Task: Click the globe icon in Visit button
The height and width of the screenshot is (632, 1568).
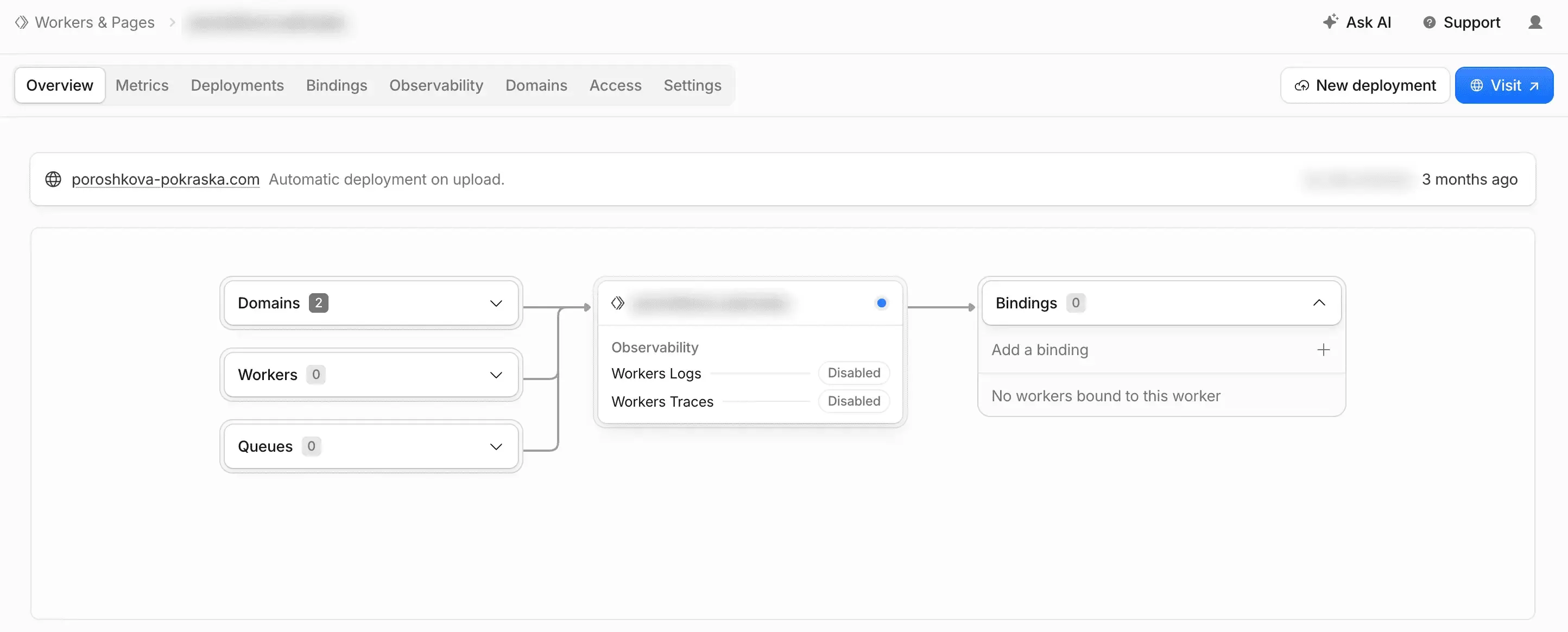Action: tap(1477, 85)
